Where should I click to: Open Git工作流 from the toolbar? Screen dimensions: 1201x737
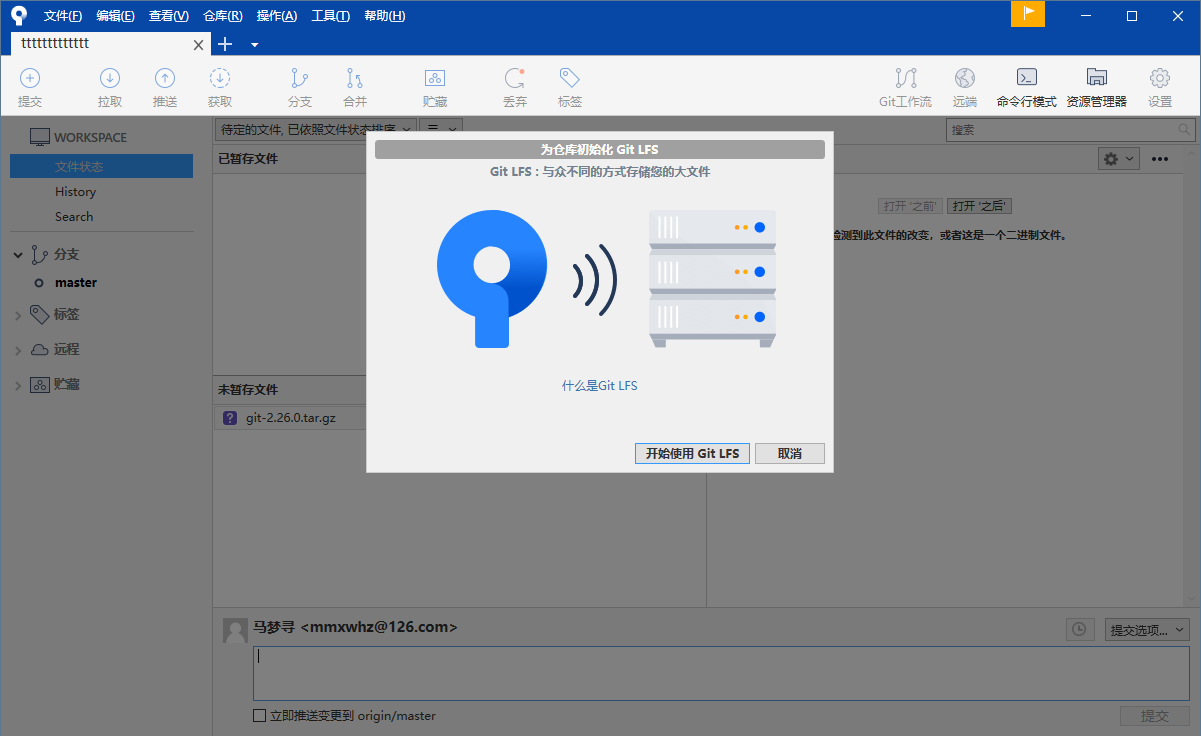pyautogui.click(x=905, y=87)
